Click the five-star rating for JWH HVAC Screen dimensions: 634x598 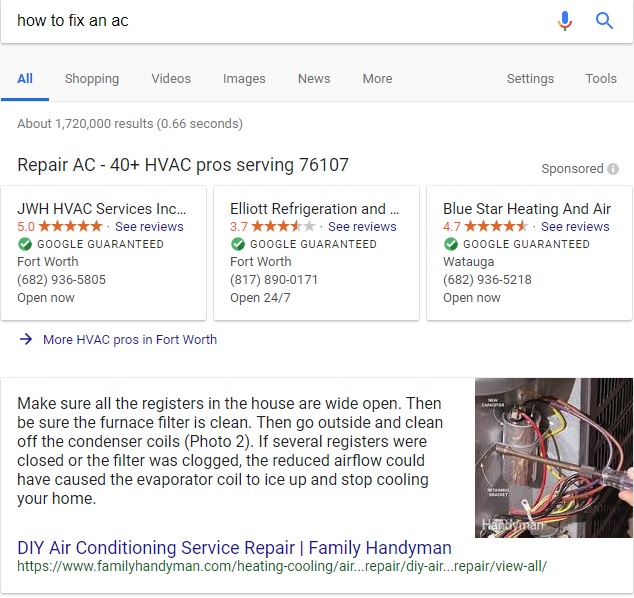click(70, 226)
